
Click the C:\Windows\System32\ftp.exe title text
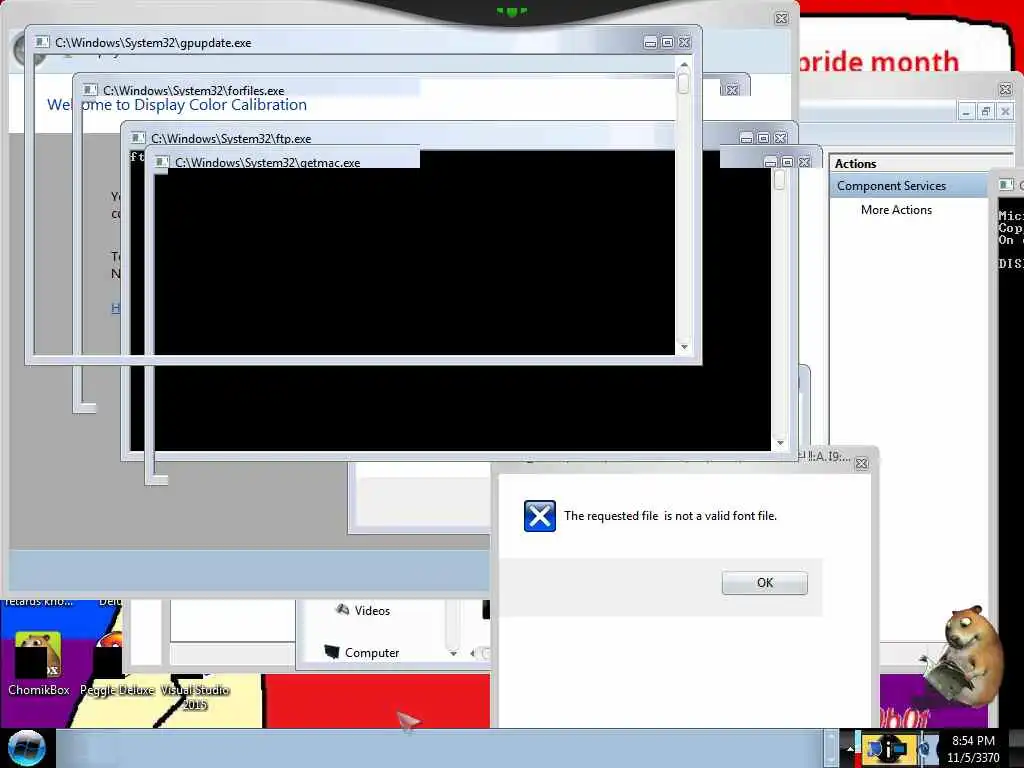coord(231,138)
